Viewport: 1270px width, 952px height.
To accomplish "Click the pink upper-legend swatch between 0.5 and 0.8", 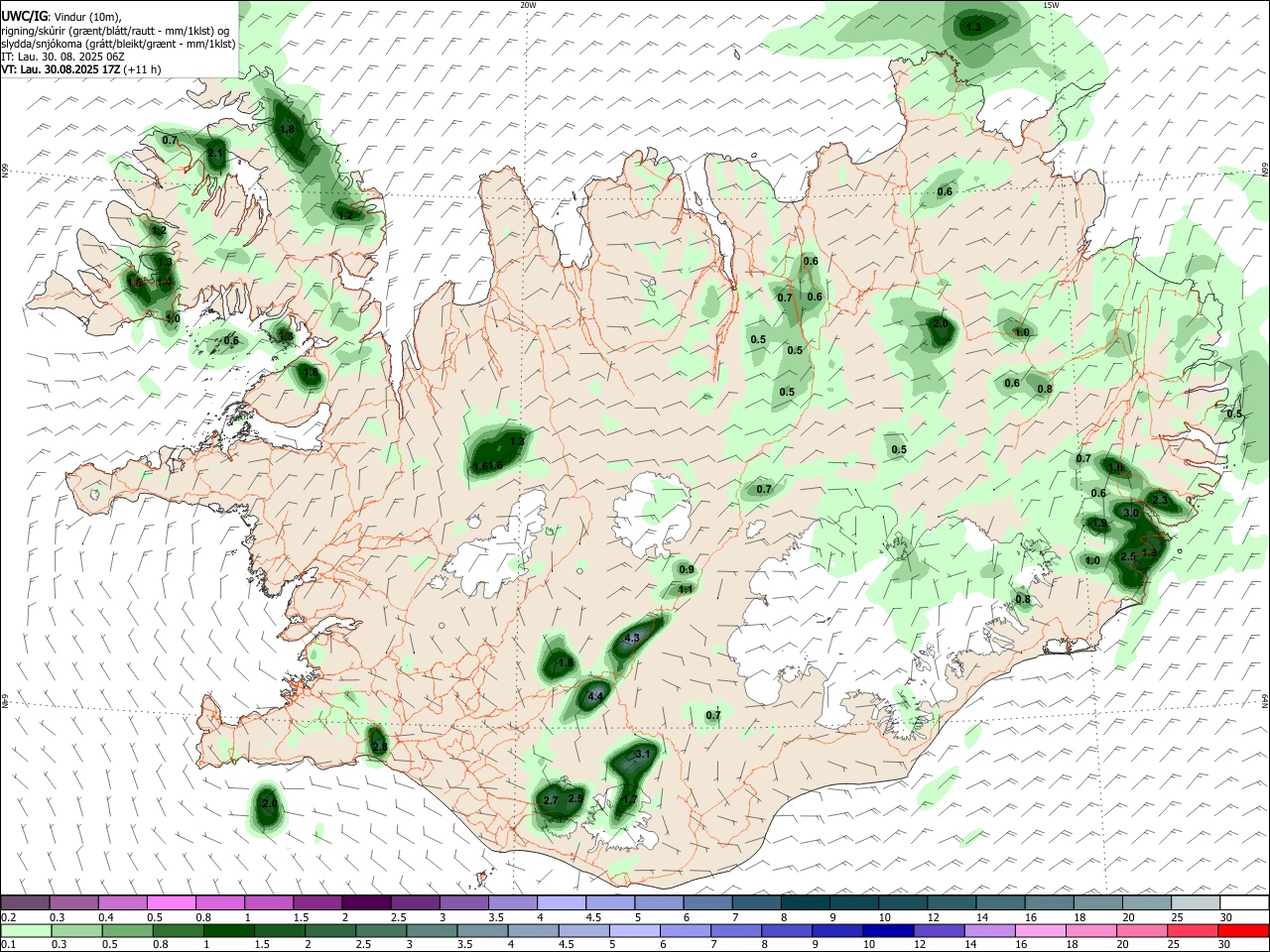I will pos(172,903).
